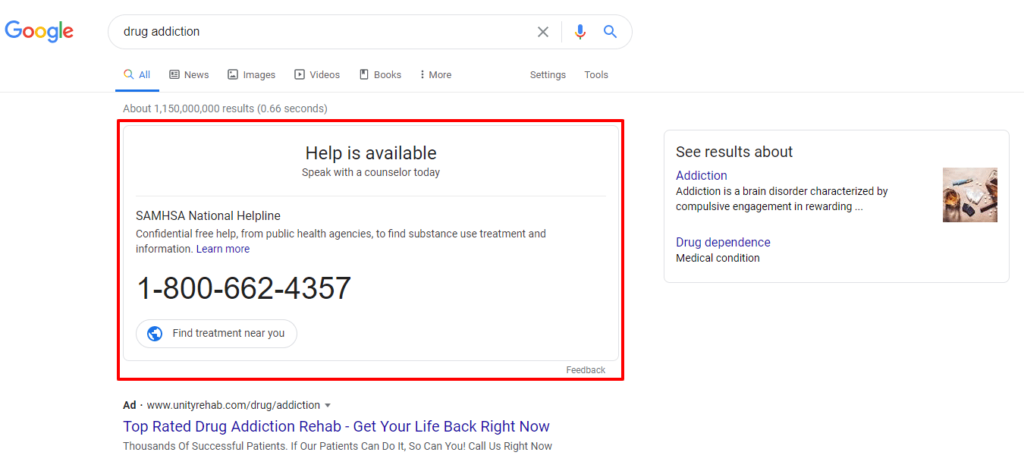Switch to the News tab
This screenshot has width=1024, height=468.
[x=189, y=75]
